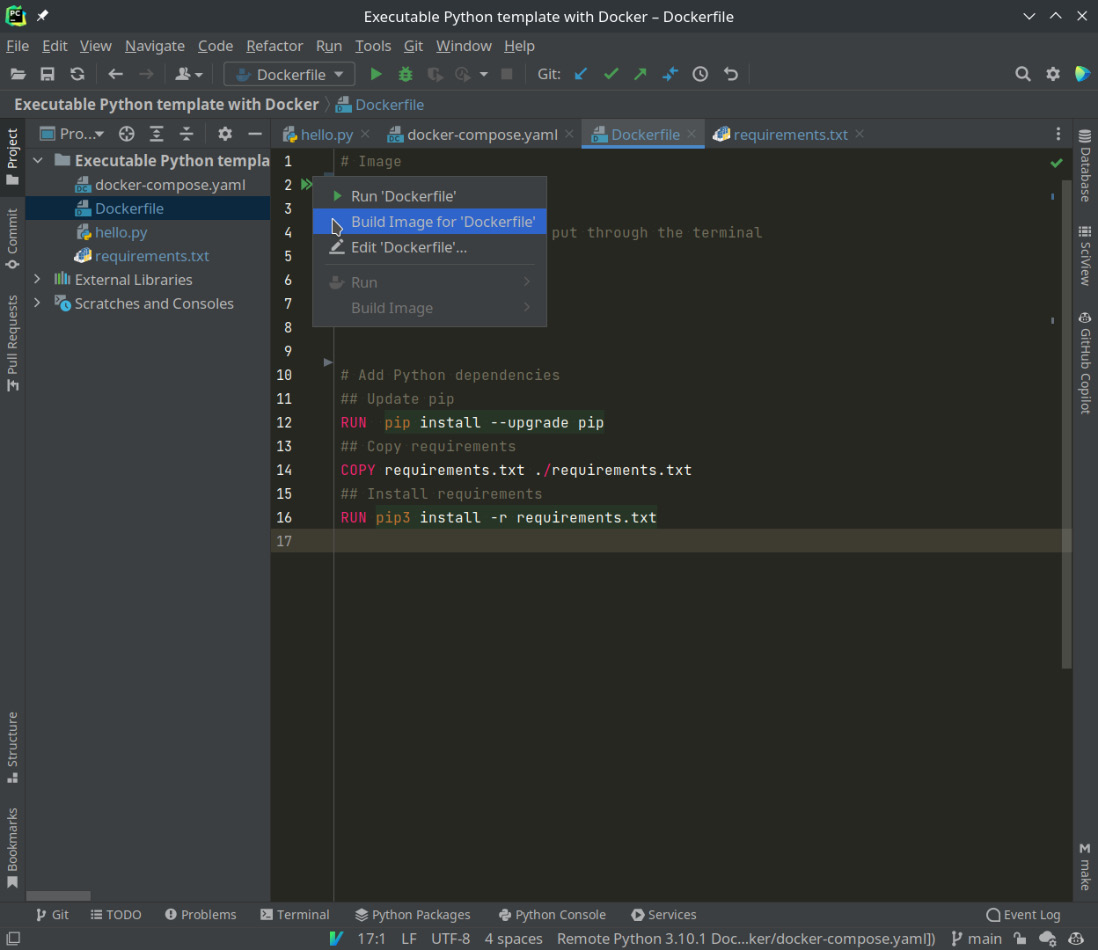Switch to the docker-compose.yaml editor tab

482,134
